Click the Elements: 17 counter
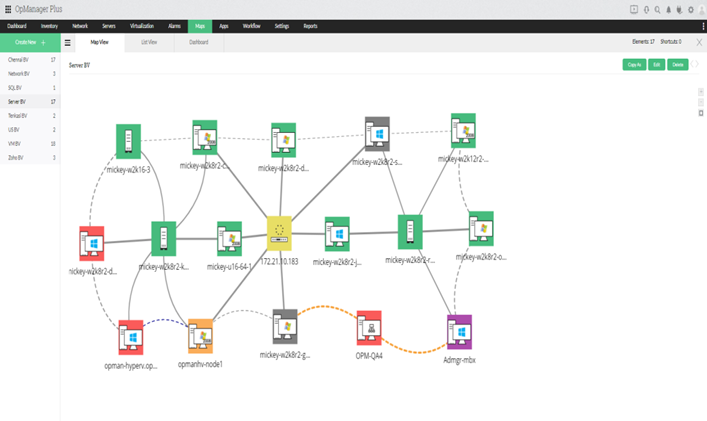Image resolution: width=707 pixels, height=421 pixels. (643, 41)
